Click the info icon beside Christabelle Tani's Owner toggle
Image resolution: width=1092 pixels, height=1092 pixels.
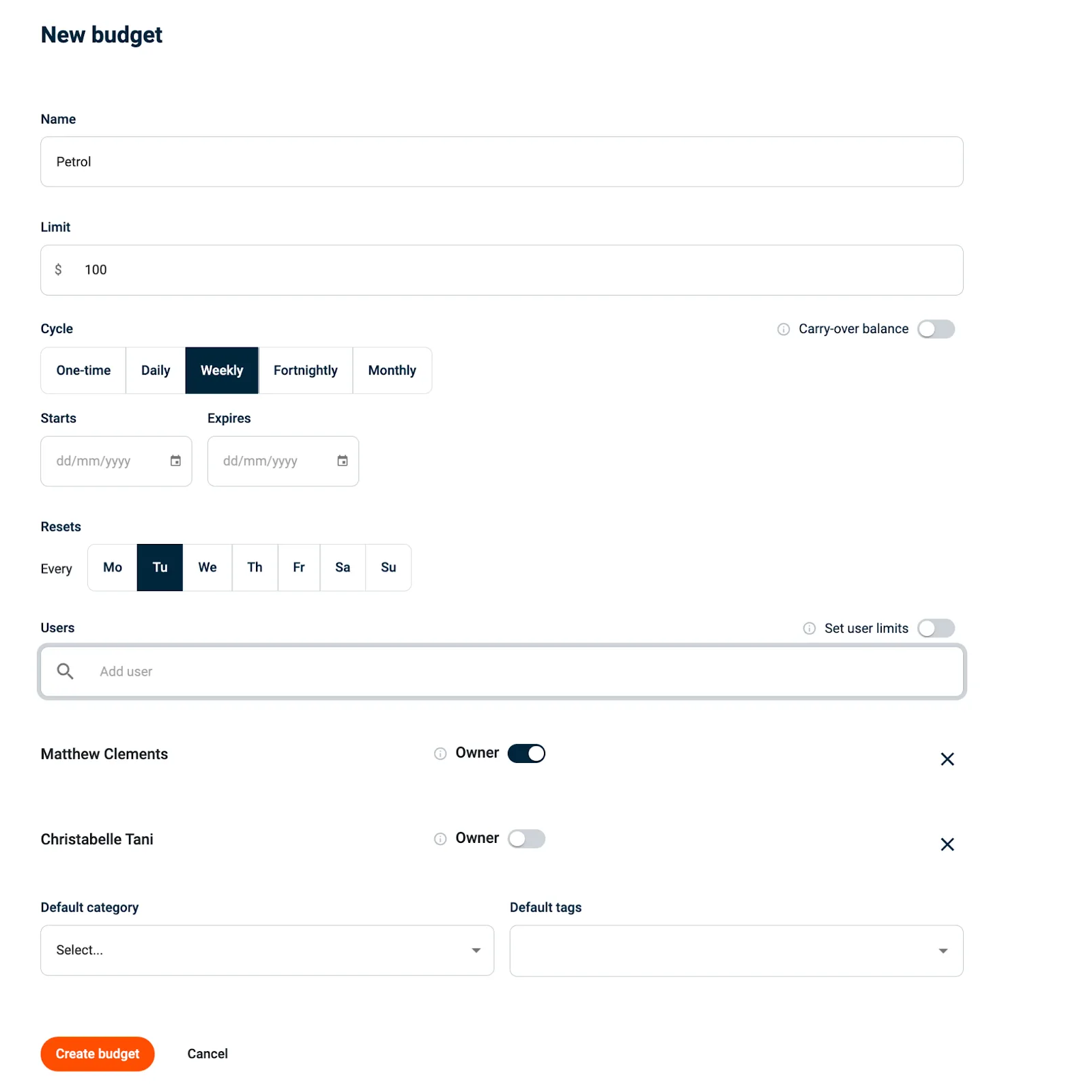click(x=440, y=838)
